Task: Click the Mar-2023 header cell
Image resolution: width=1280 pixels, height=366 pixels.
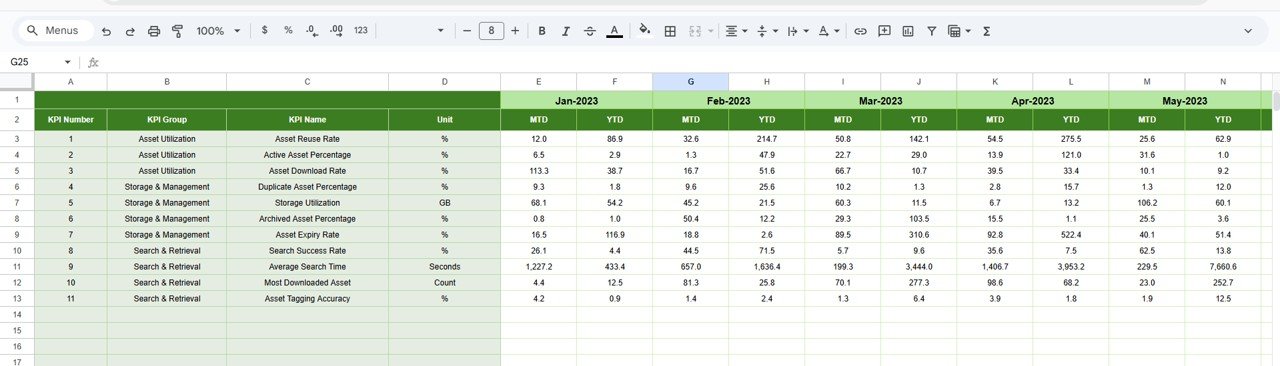Action: pyautogui.click(x=880, y=100)
